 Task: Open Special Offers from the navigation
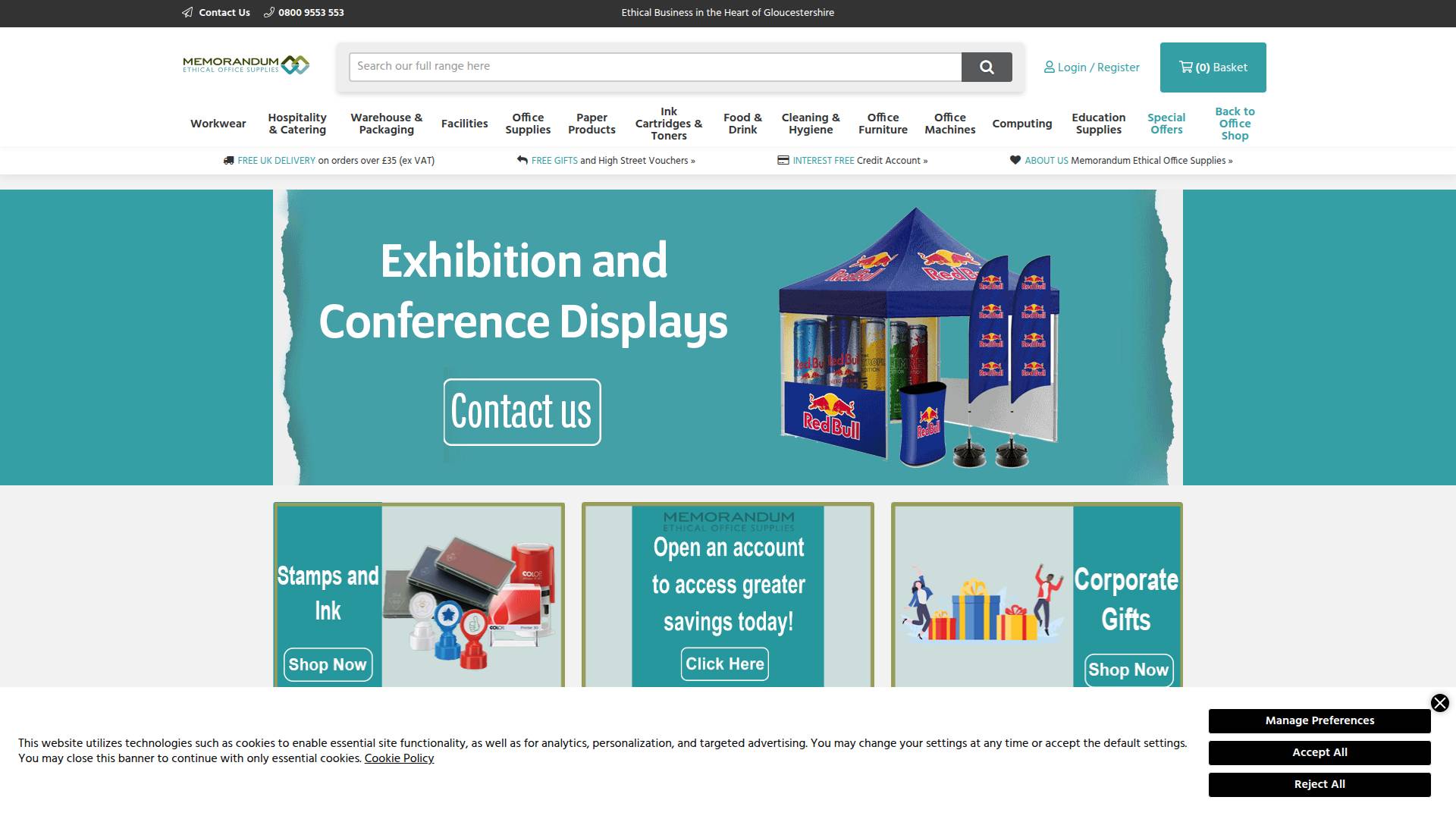[1166, 124]
